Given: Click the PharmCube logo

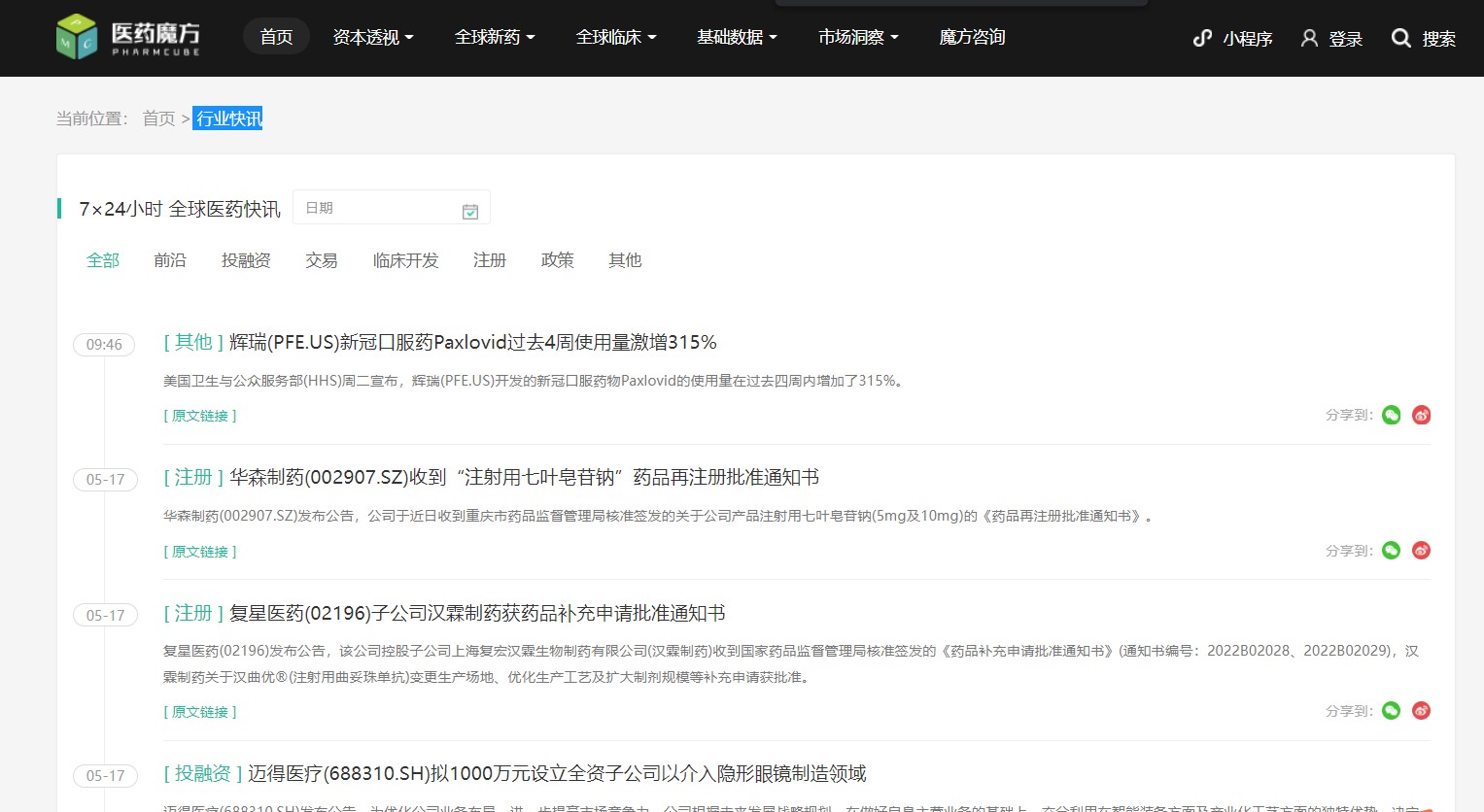Looking at the screenshot, I should click(128, 37).
